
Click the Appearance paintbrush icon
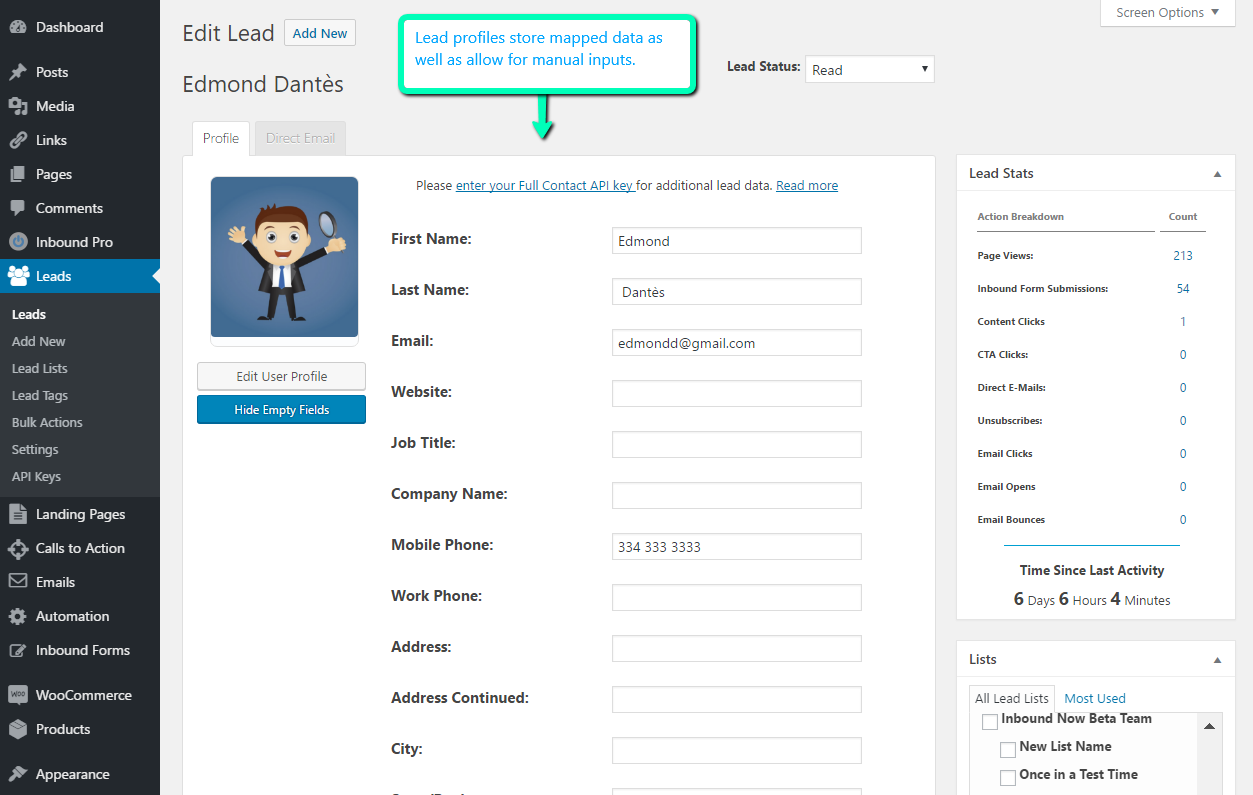(17, 774)
